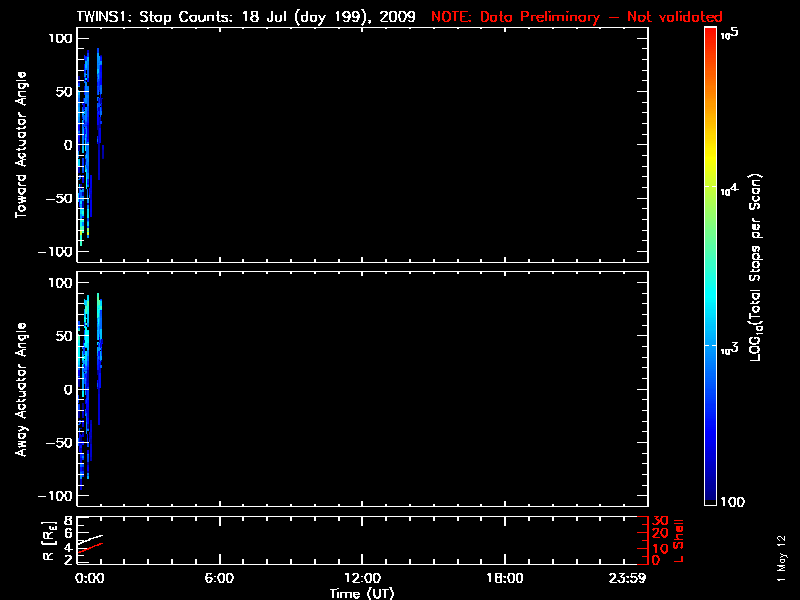Click the red L Shell curve in bottom panel
The width and height of the screenshot is (800, 600).
(x=90, y=548)
